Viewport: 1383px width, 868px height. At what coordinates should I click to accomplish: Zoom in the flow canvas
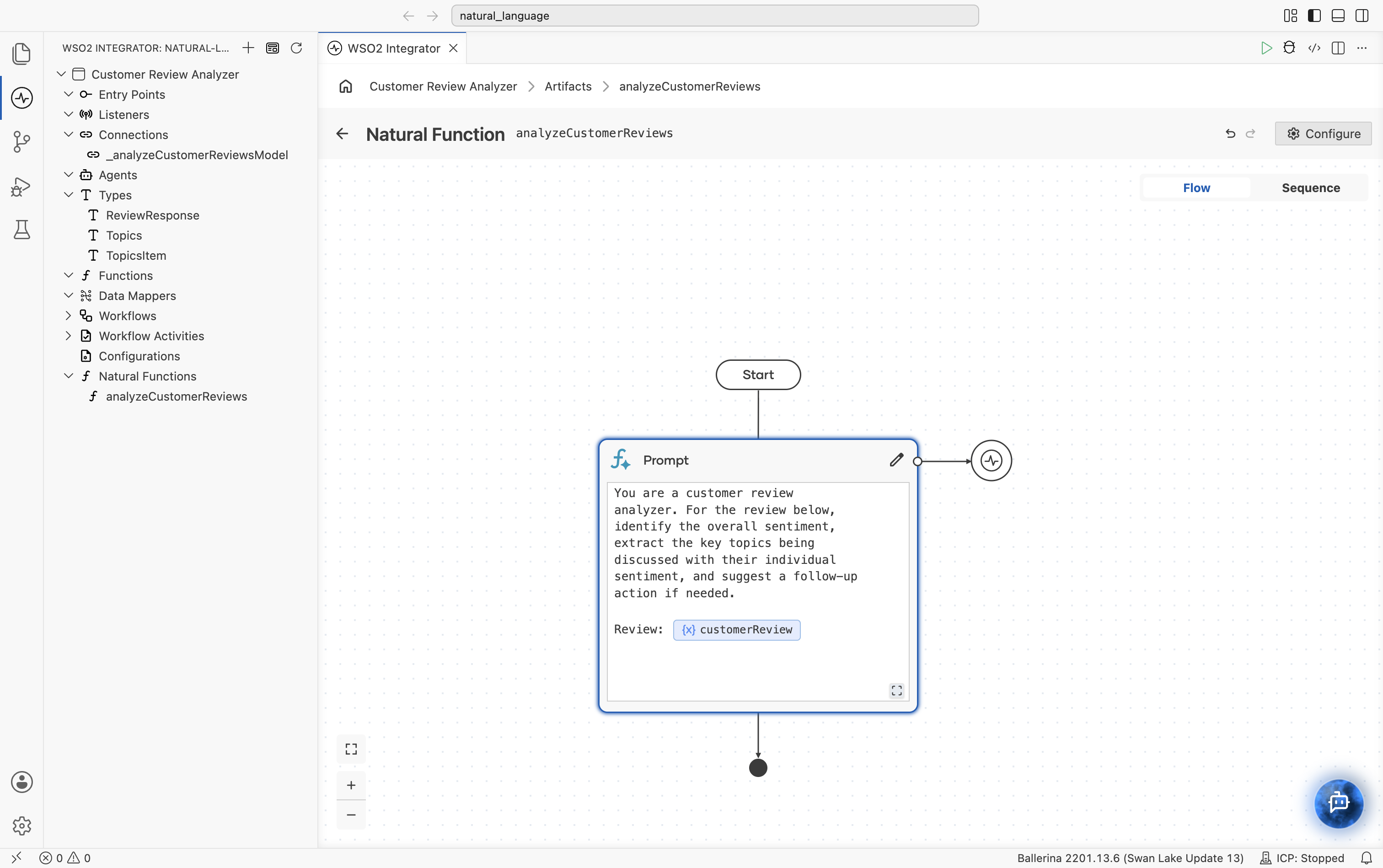click(351, 785)
